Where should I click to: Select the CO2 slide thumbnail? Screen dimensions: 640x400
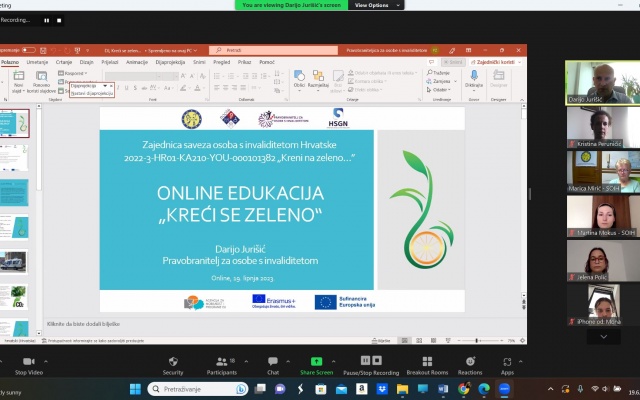(14, 297)
